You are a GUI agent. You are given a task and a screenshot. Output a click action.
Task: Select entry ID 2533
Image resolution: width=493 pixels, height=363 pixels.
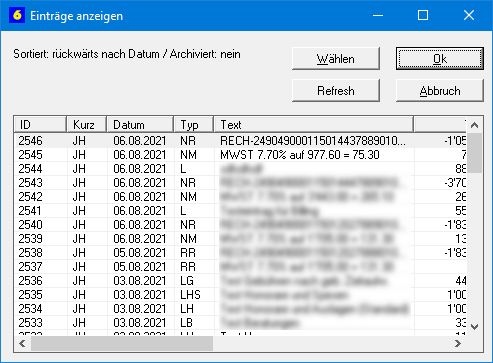(240, 323)
